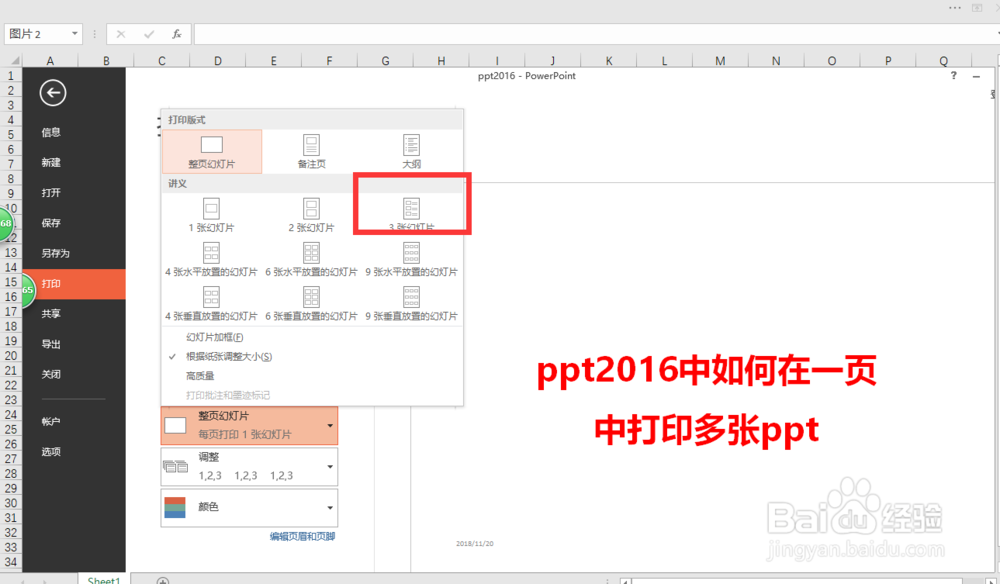Image resolution: width=1000 pixels, height=584 pixels.
Task: Open the Name Box dropdown arrow
Action: [75, 34]
